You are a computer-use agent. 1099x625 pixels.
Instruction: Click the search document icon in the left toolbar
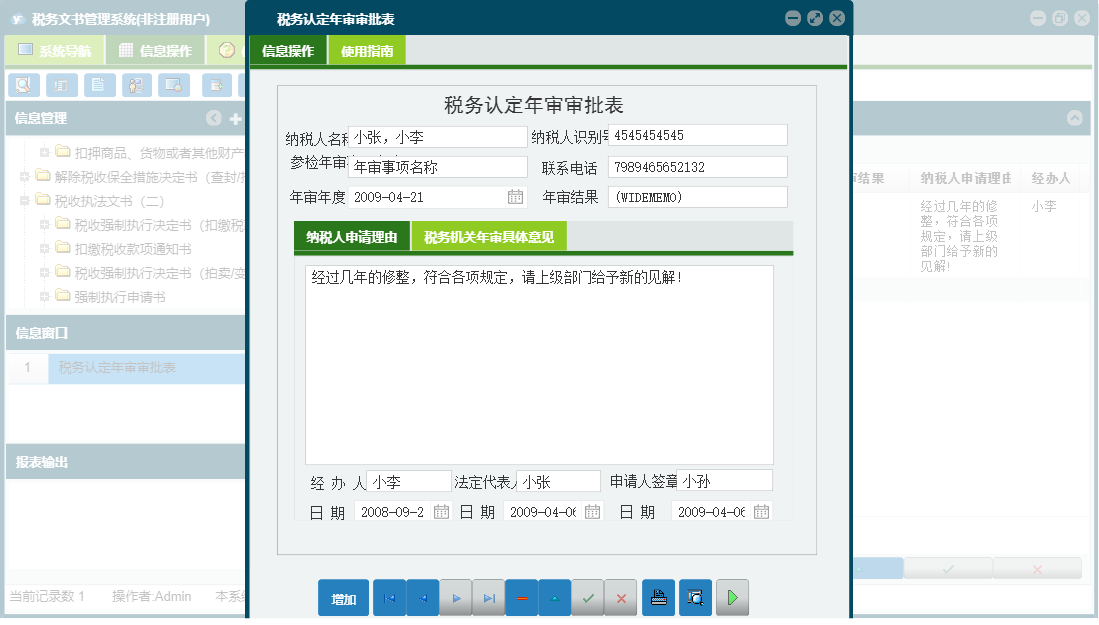point(22,85)
